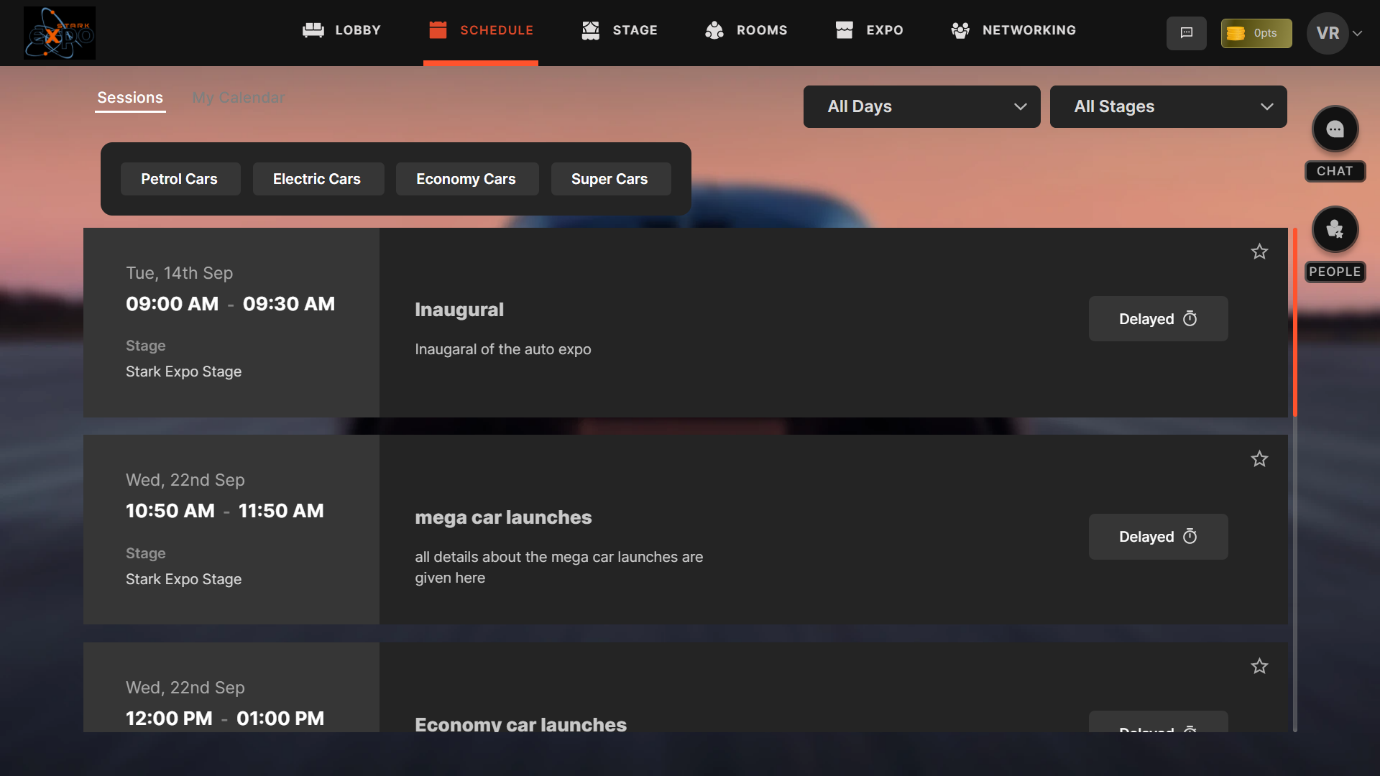This screenshot has height=776, width=1380.
Task: Click the Economy car launches title
Action: (x=521, y=724)
